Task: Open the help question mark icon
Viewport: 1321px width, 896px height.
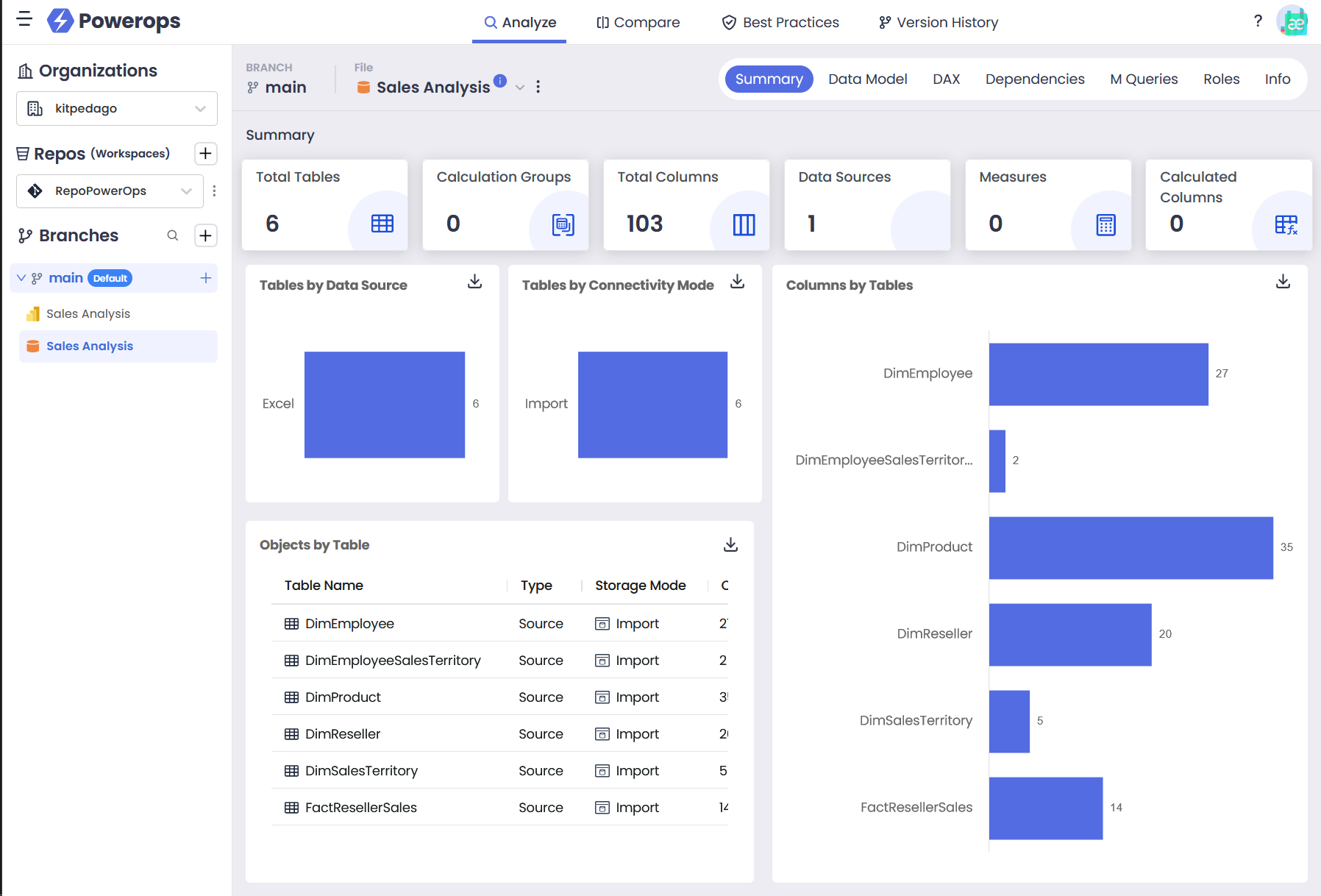Action: [1258, 21]
